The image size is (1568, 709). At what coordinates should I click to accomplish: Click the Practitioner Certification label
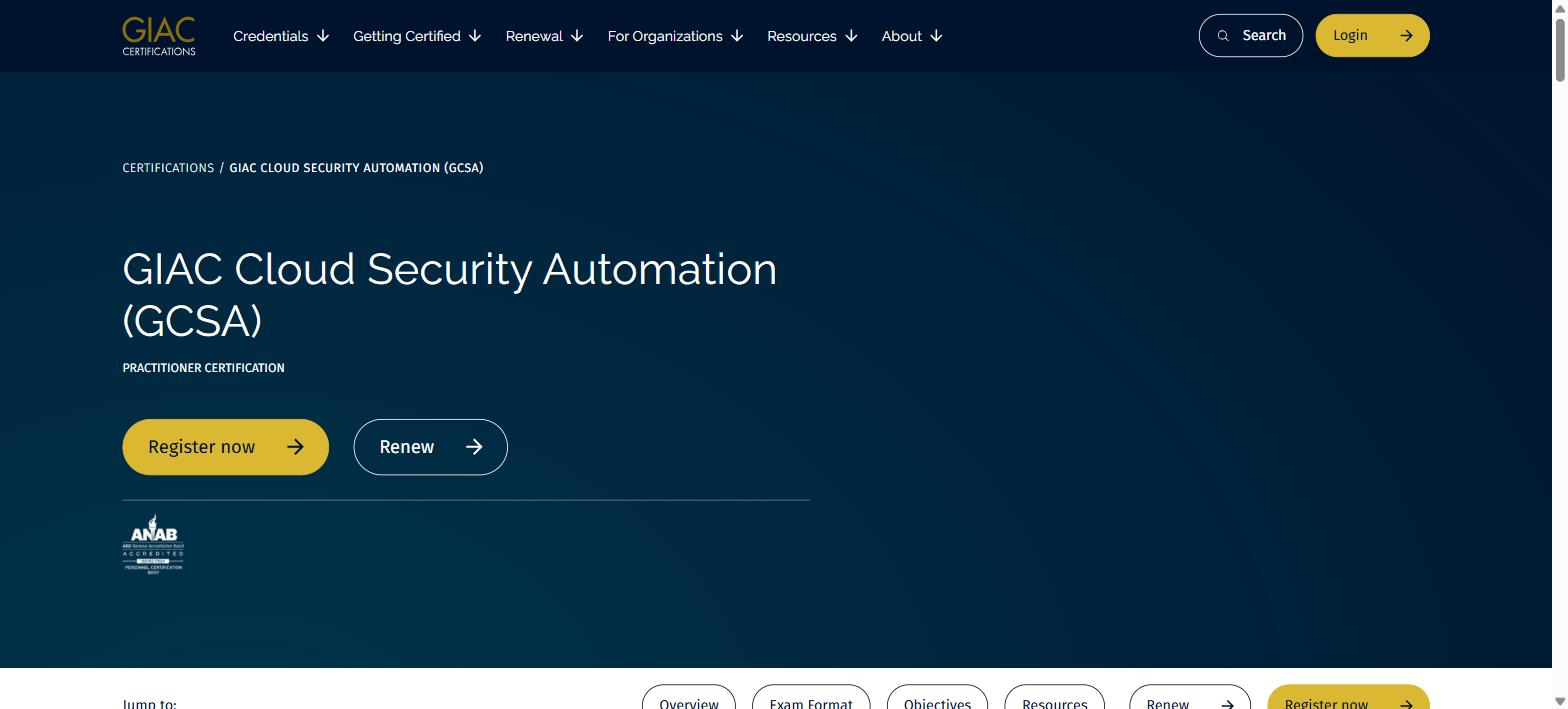tap(204, 368)
